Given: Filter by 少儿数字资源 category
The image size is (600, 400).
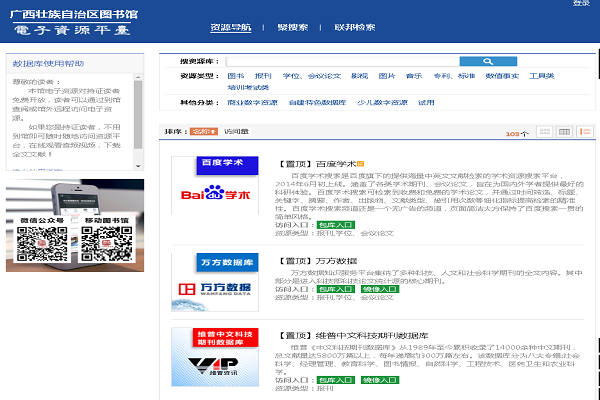Looking at the screenshot, I should [x=379, y=102].
